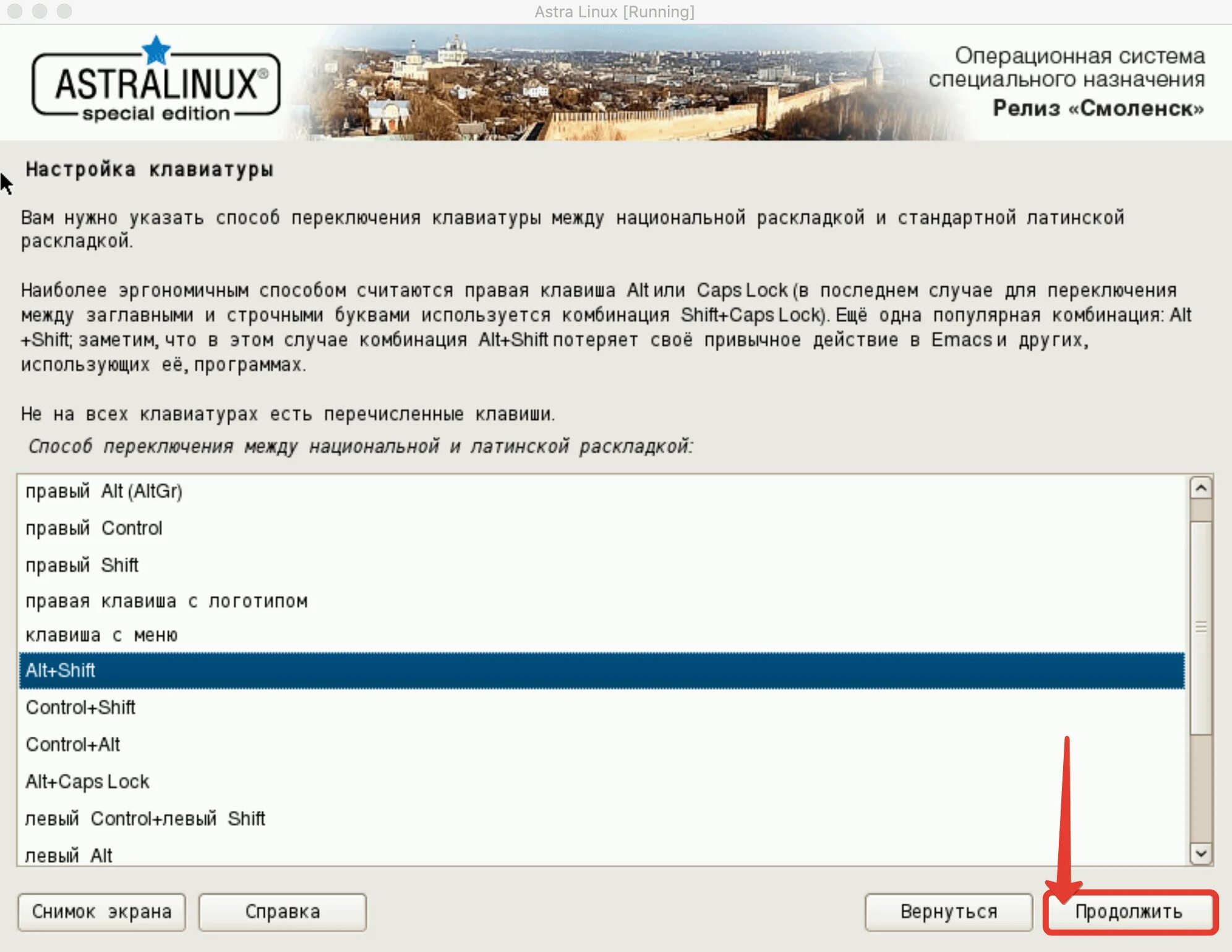The width and height of the screenshot is (1232, 952).
Task: Select Control+Shift in the list
Action: pos(601,707)
